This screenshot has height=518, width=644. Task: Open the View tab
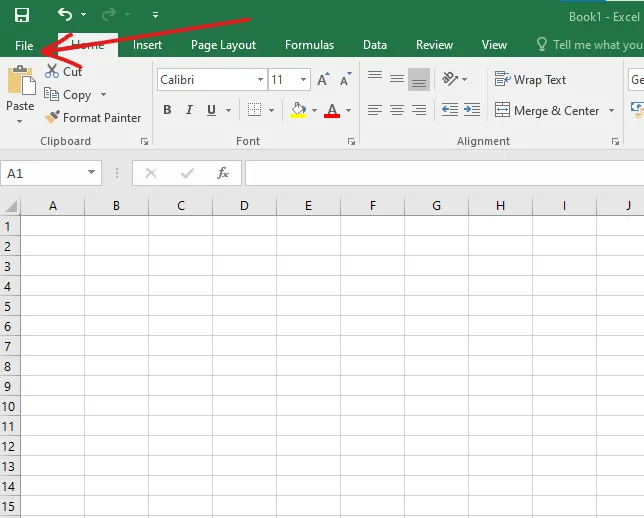[x=494, y=45]
